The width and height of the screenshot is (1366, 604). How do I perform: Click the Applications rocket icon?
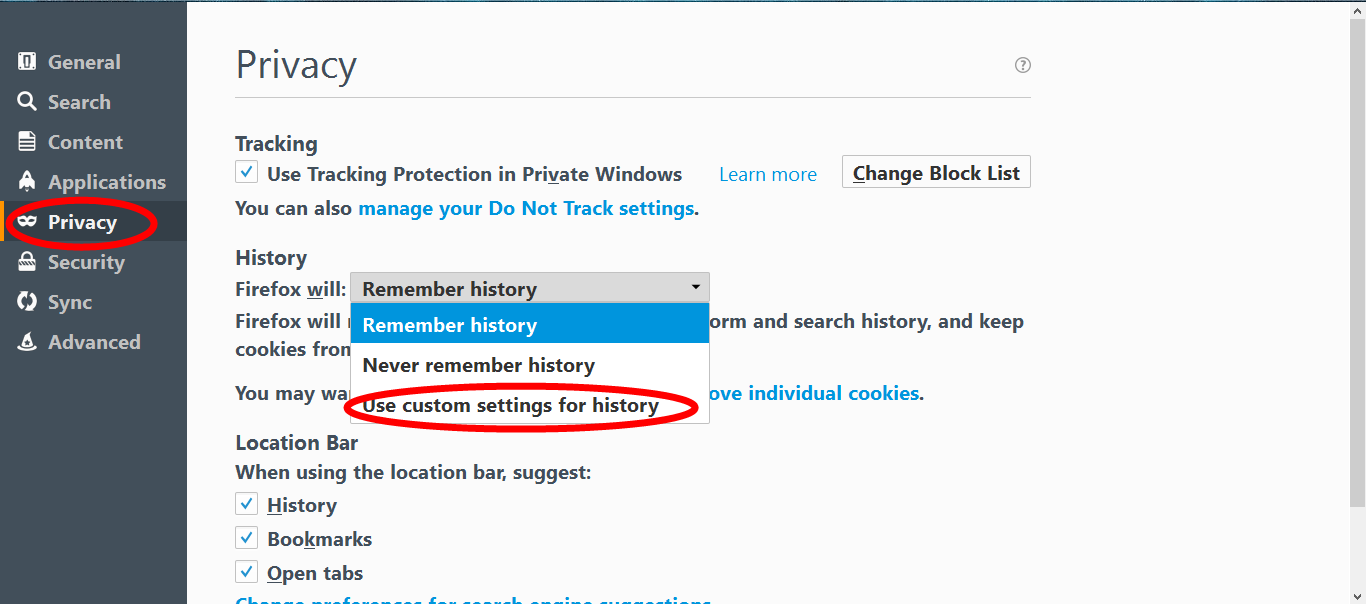[x=27, y=182]
